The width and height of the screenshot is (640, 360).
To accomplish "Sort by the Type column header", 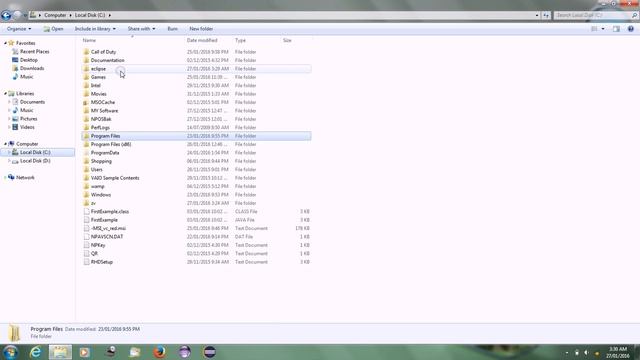I will [240, 40].
